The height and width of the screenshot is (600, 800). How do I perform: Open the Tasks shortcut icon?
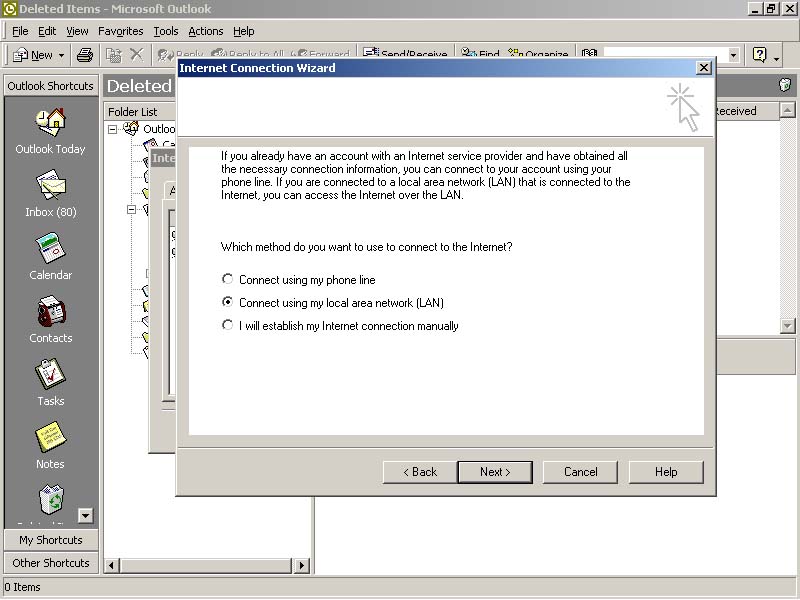[x=51, y=374]
